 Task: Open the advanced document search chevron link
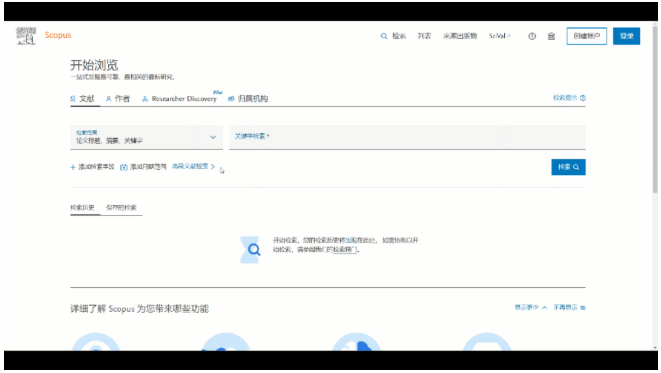point(193,166)
